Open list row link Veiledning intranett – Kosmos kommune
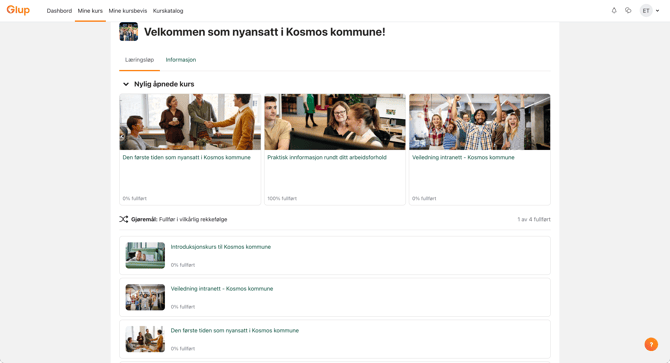The width and height of the screenshot is (670, 363). [x=222, y=289]
